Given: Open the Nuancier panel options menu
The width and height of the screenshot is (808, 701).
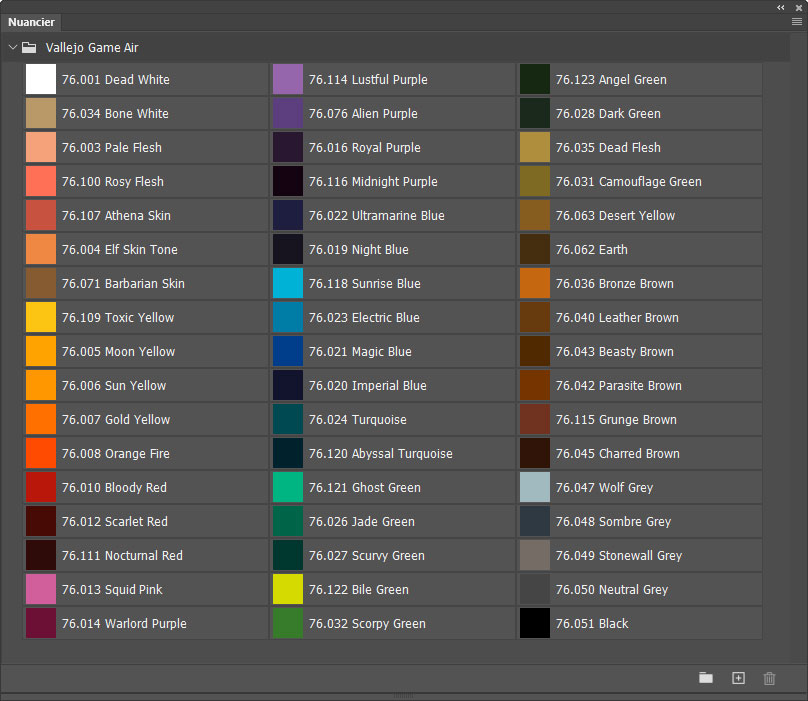Looking at the screenshot, I should (x=796, y=21).
